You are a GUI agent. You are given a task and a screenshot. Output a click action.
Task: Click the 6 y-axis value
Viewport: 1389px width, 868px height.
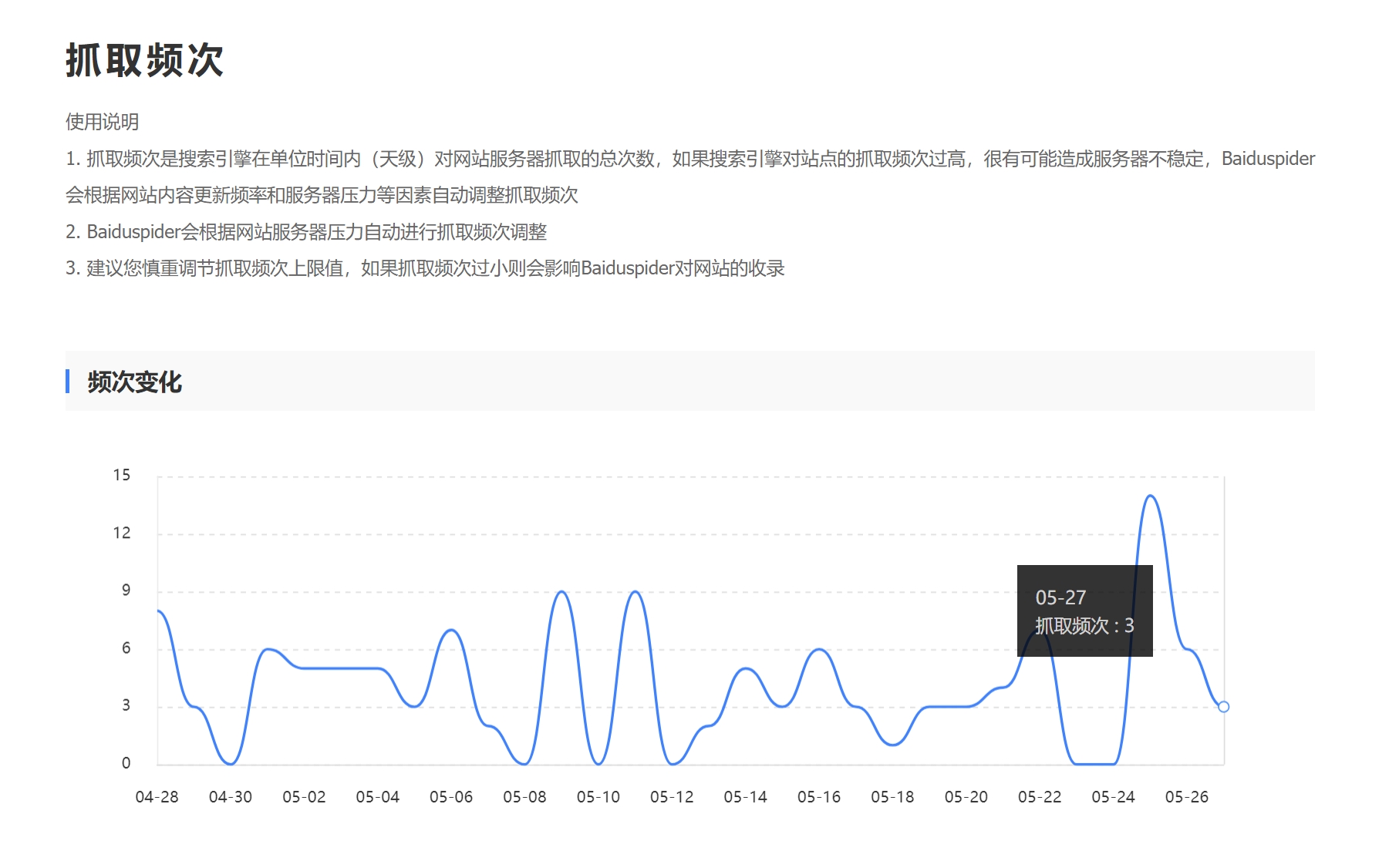(x=126, y=648)
